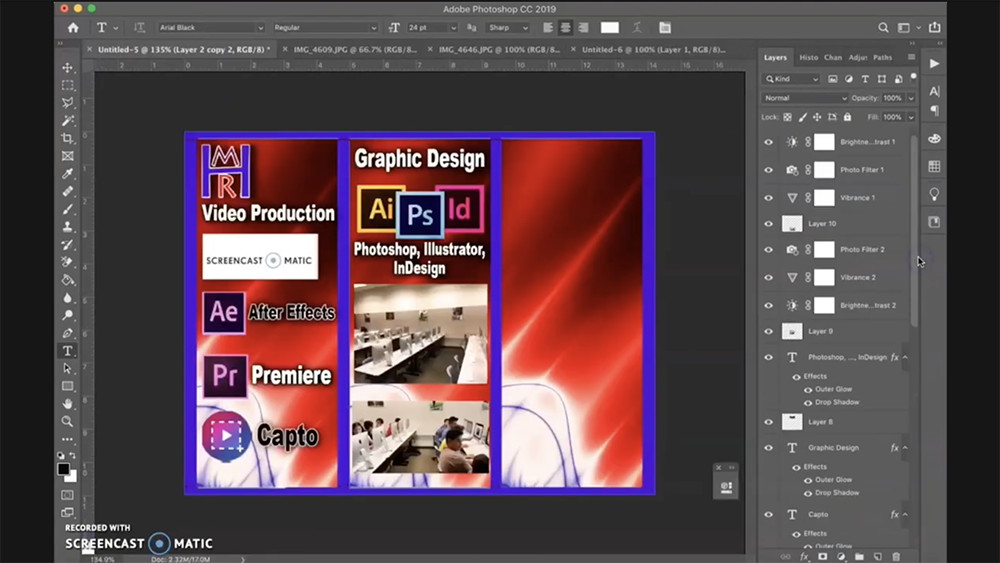Switch to IMG_4646.JPG document tab

point(500,49)
